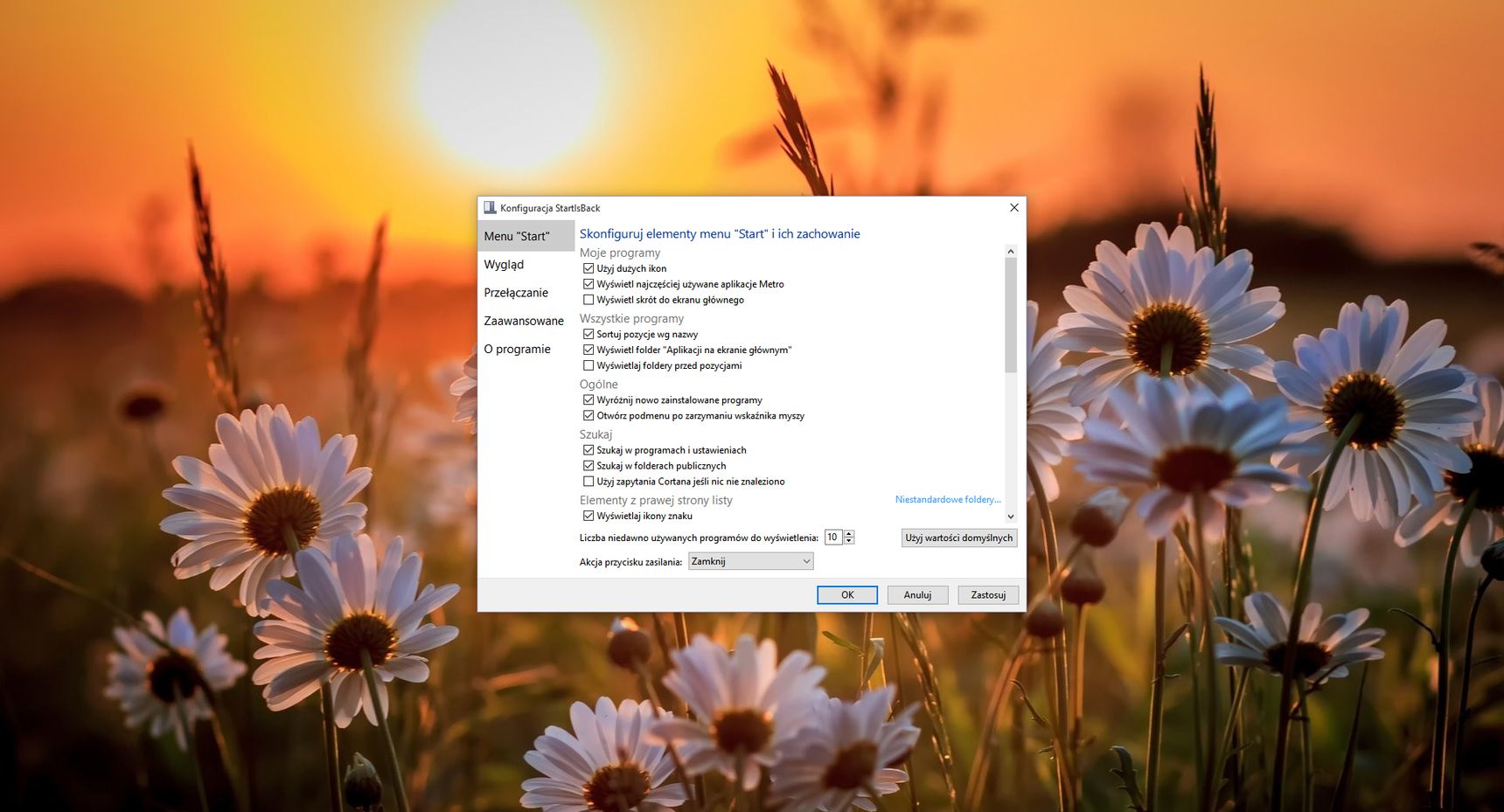Click the 'Akcja przycisku zasilania:' label

(630, 562)
